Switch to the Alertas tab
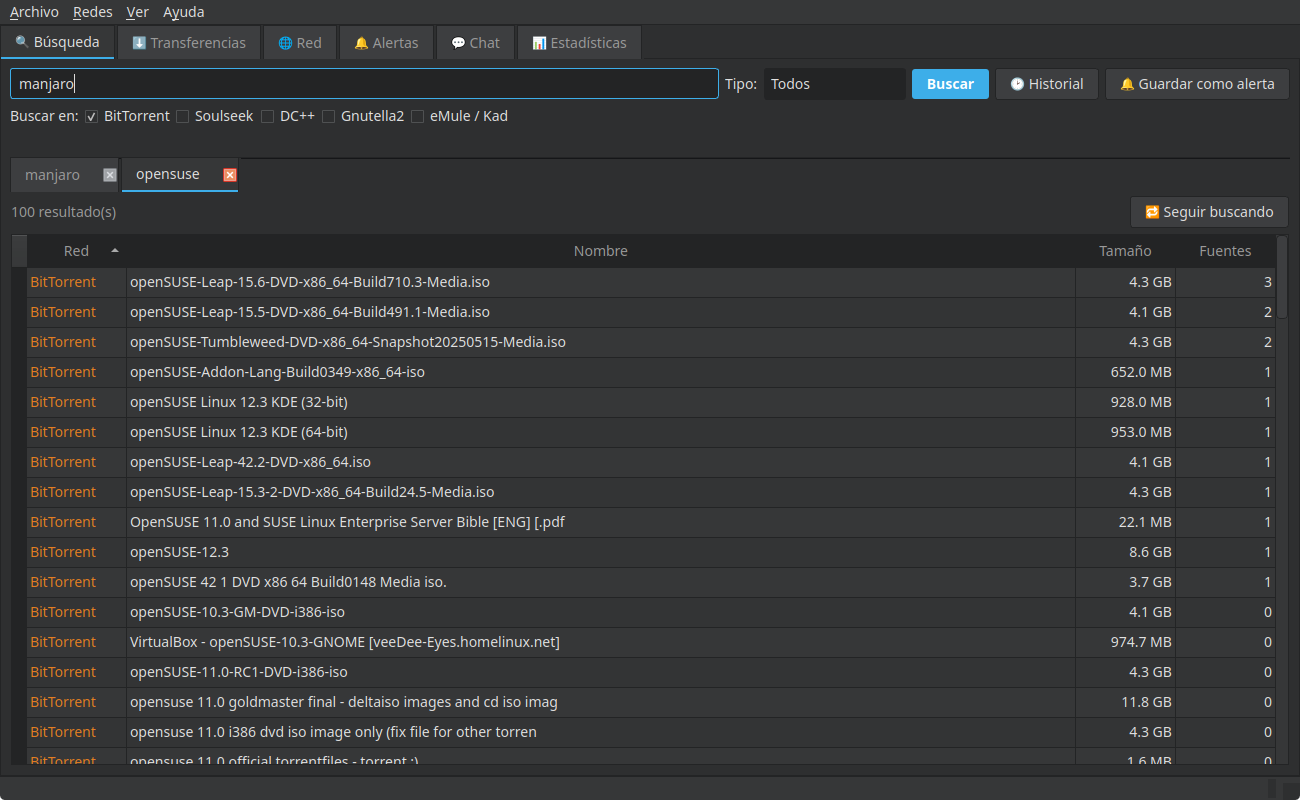 coord(386,43)
